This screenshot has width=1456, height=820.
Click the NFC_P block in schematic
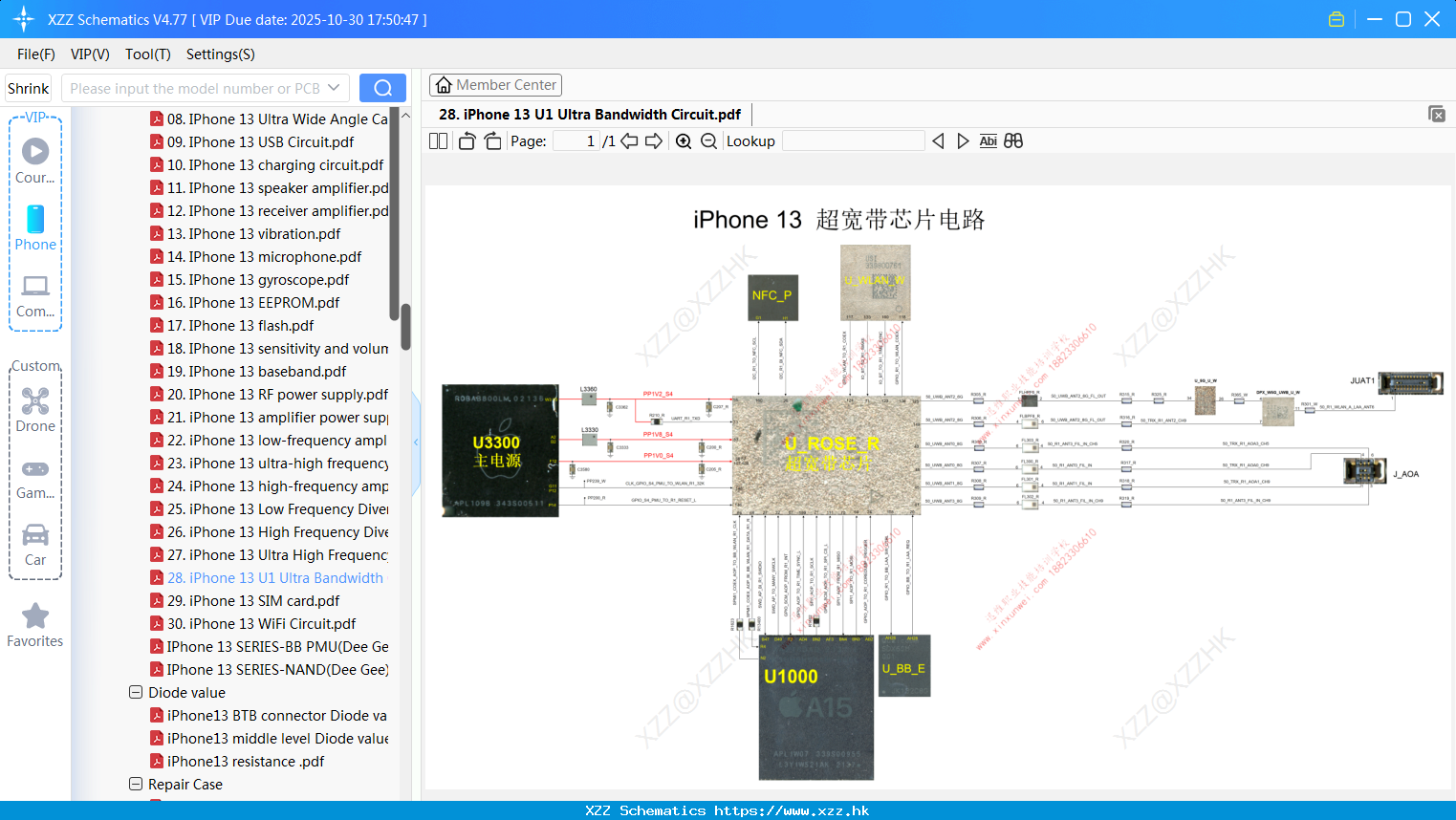click(x=771, y=296)
